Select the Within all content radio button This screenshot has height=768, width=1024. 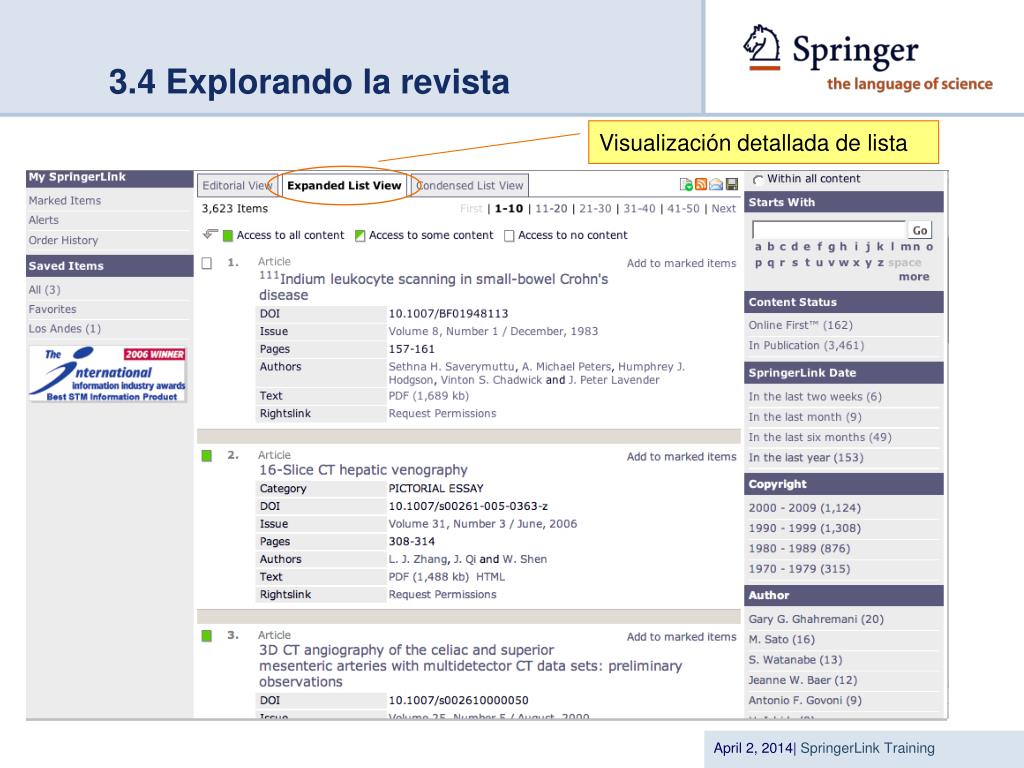[x=758, y=180]
